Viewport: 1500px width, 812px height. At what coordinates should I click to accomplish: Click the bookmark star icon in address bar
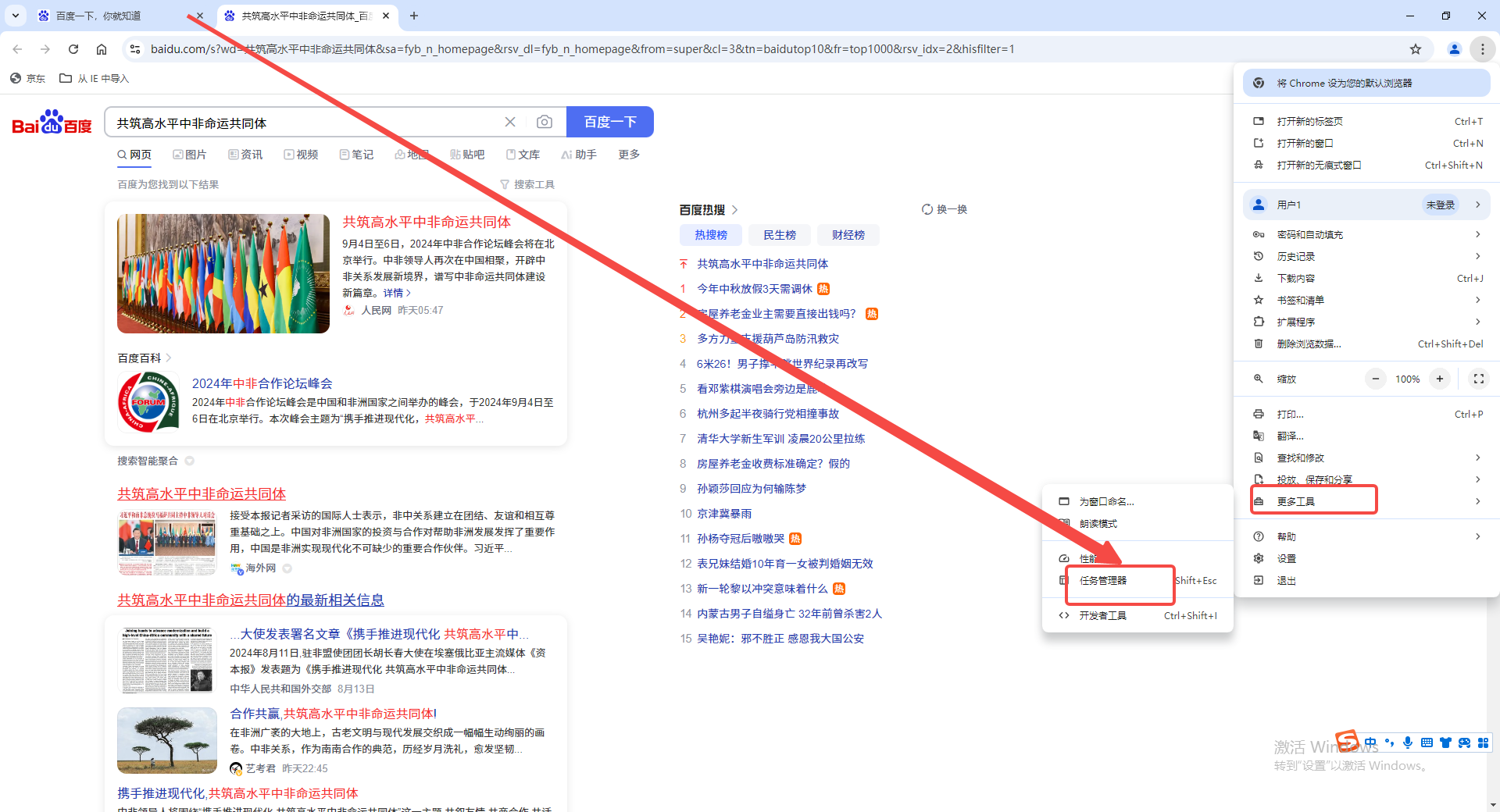click(x=1416, y=49)
